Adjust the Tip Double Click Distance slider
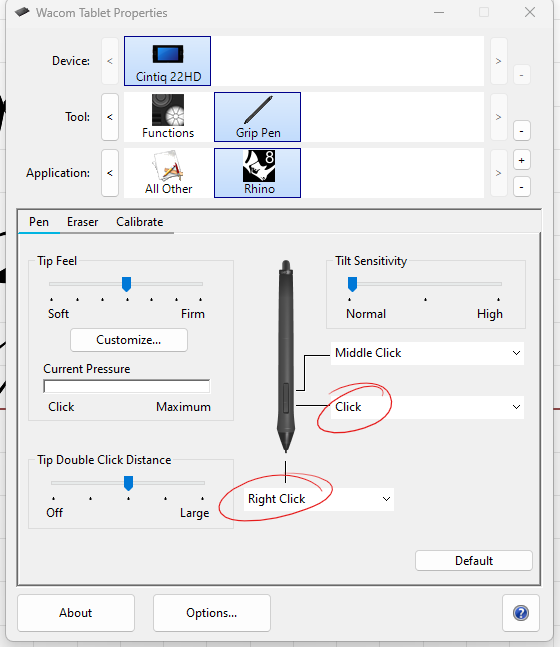The image size is (560, 647). pos(128,483)
